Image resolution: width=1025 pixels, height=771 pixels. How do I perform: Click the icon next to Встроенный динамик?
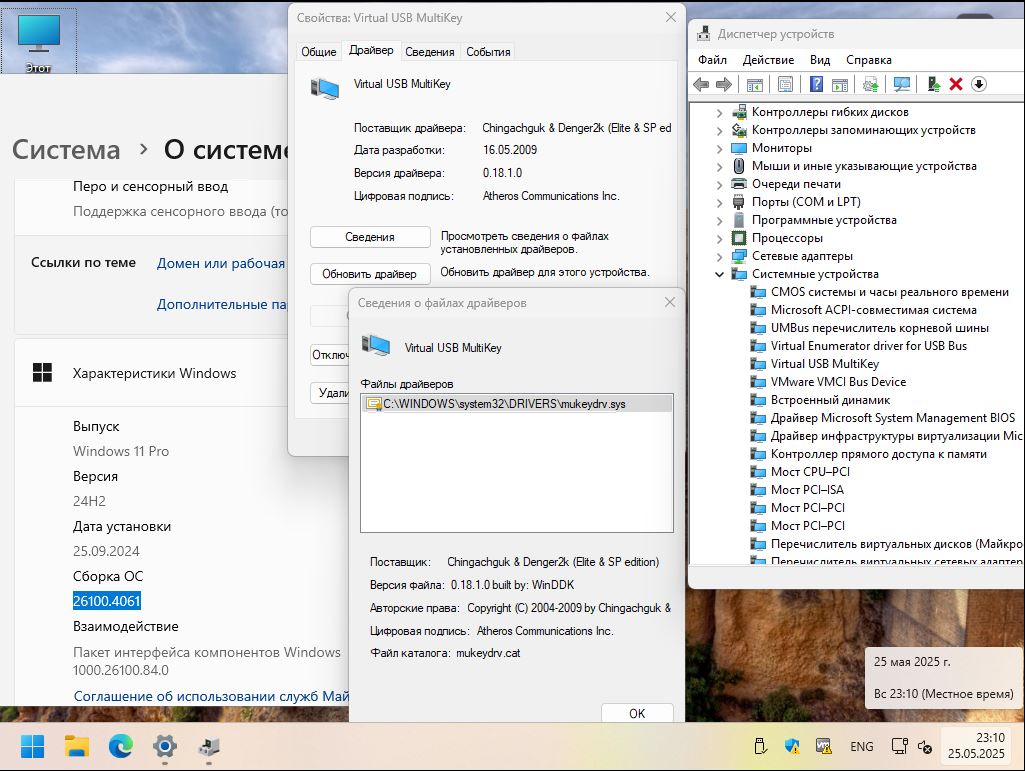[758, 400]
